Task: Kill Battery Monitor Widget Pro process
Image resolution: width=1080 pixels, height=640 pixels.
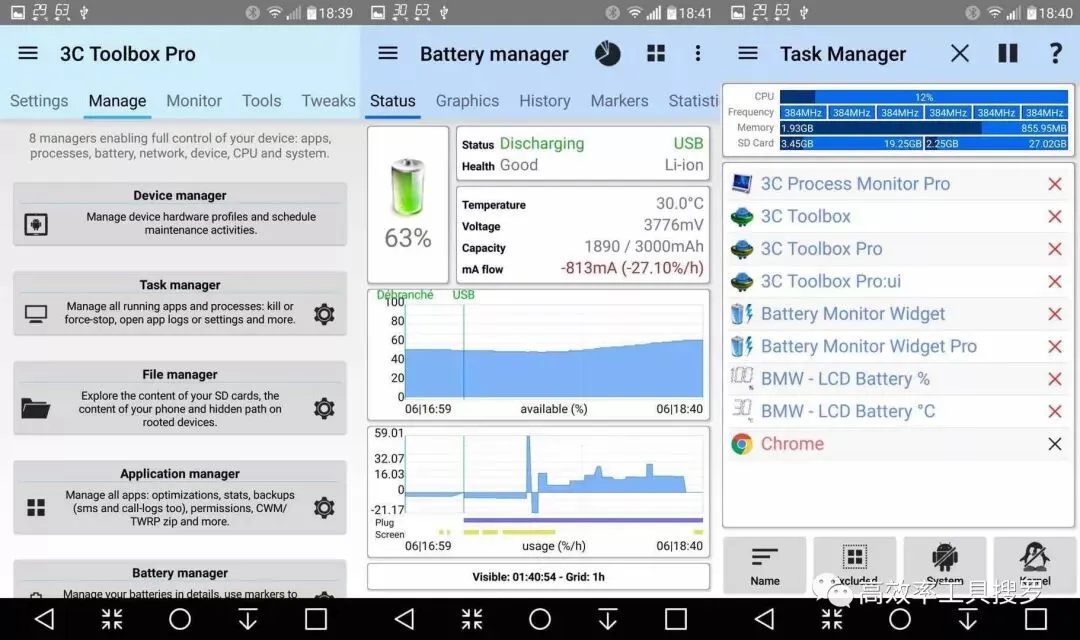Action: point(1055,346)
